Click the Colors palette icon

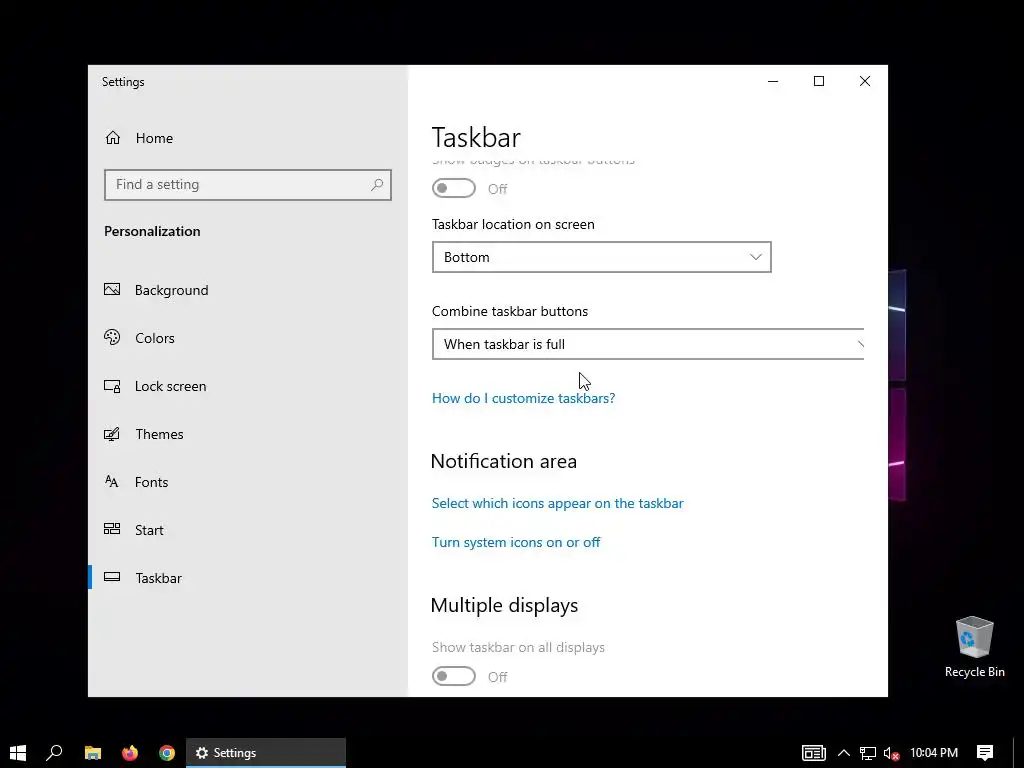[112, 337]
